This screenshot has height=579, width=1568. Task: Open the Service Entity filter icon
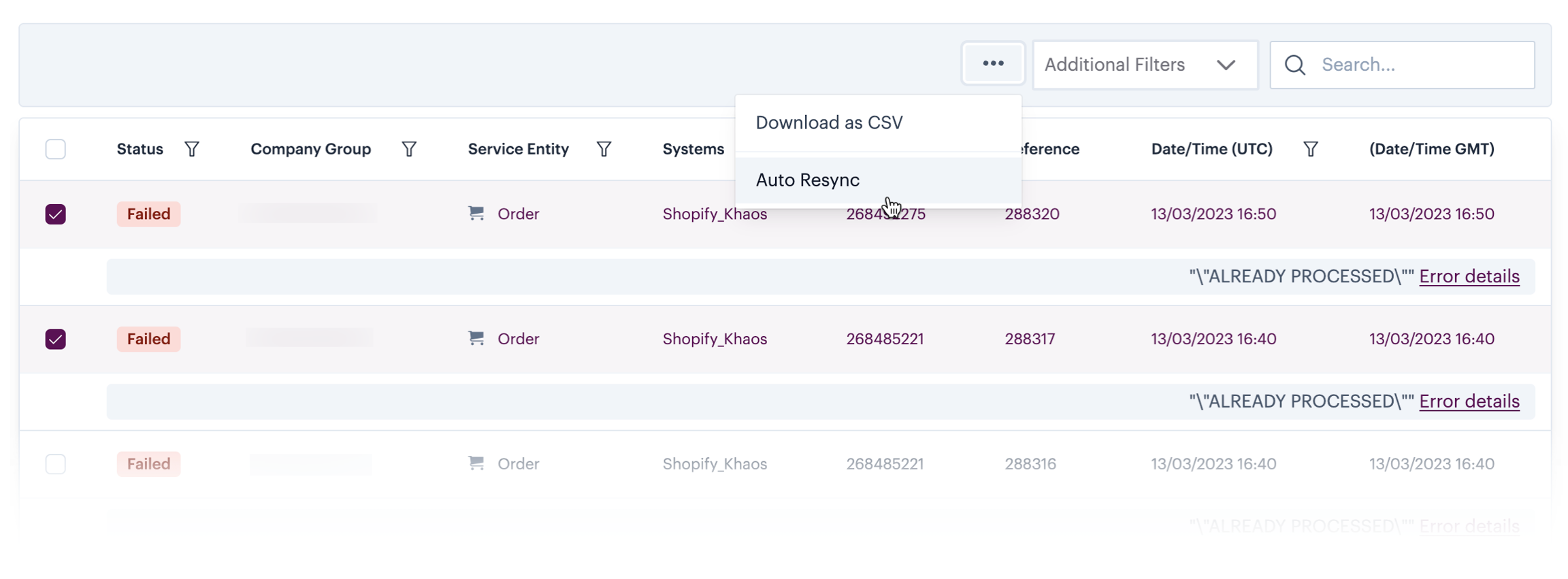[604, 149]
